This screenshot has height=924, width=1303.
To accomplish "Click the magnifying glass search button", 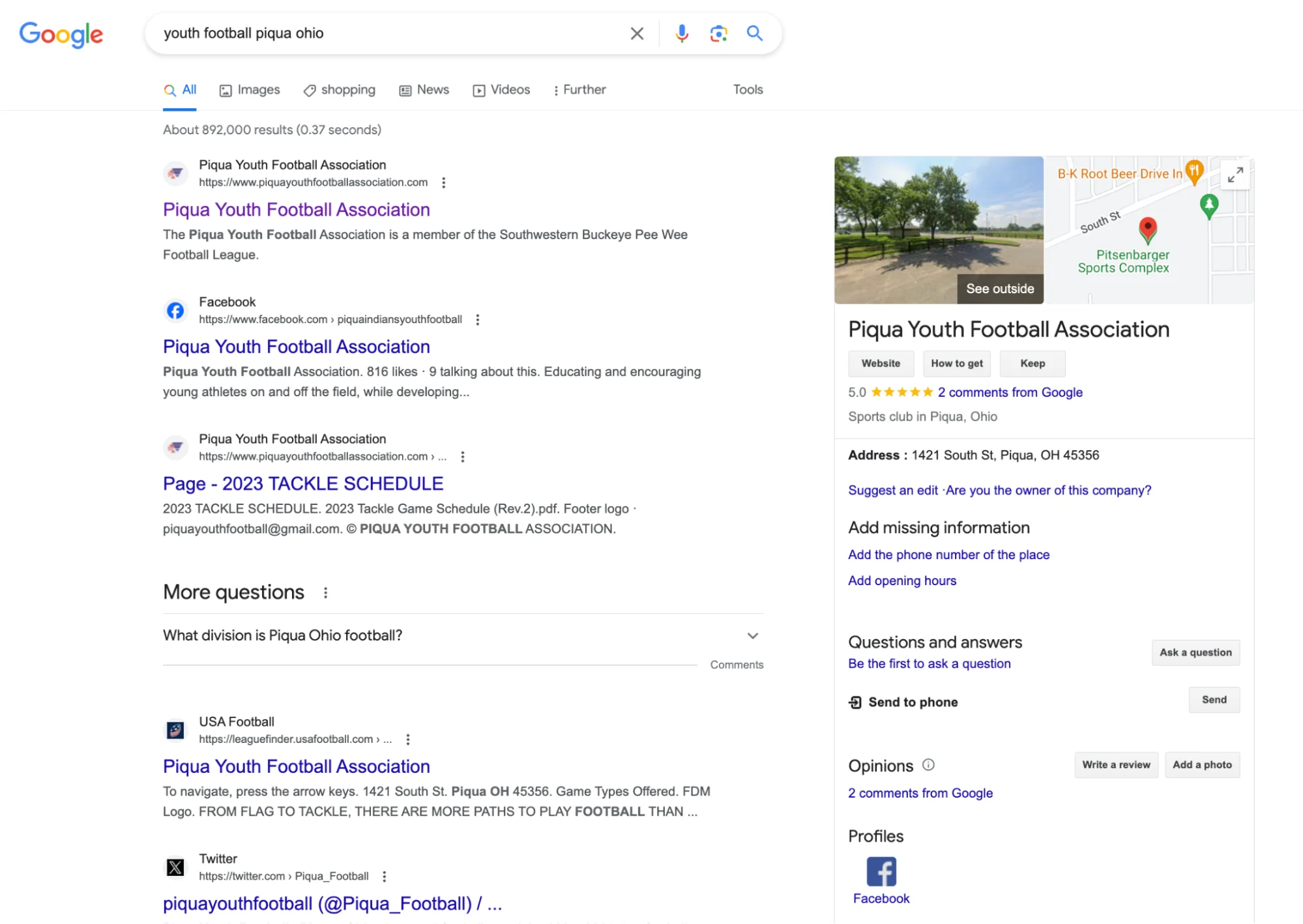I will click(x=754, y=33).
